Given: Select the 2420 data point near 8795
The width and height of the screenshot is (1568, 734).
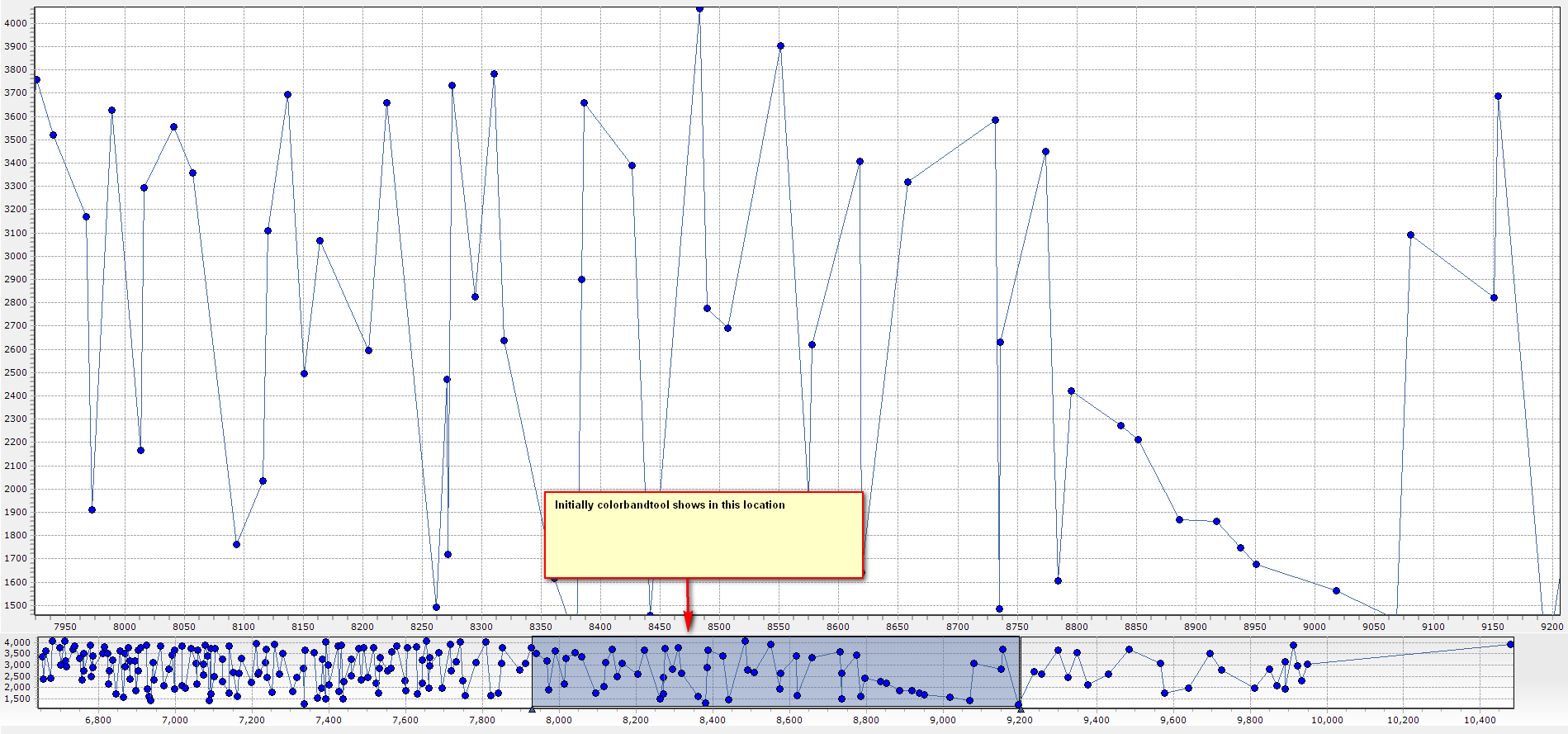Looking at the screenshot, I should 1071,391.
